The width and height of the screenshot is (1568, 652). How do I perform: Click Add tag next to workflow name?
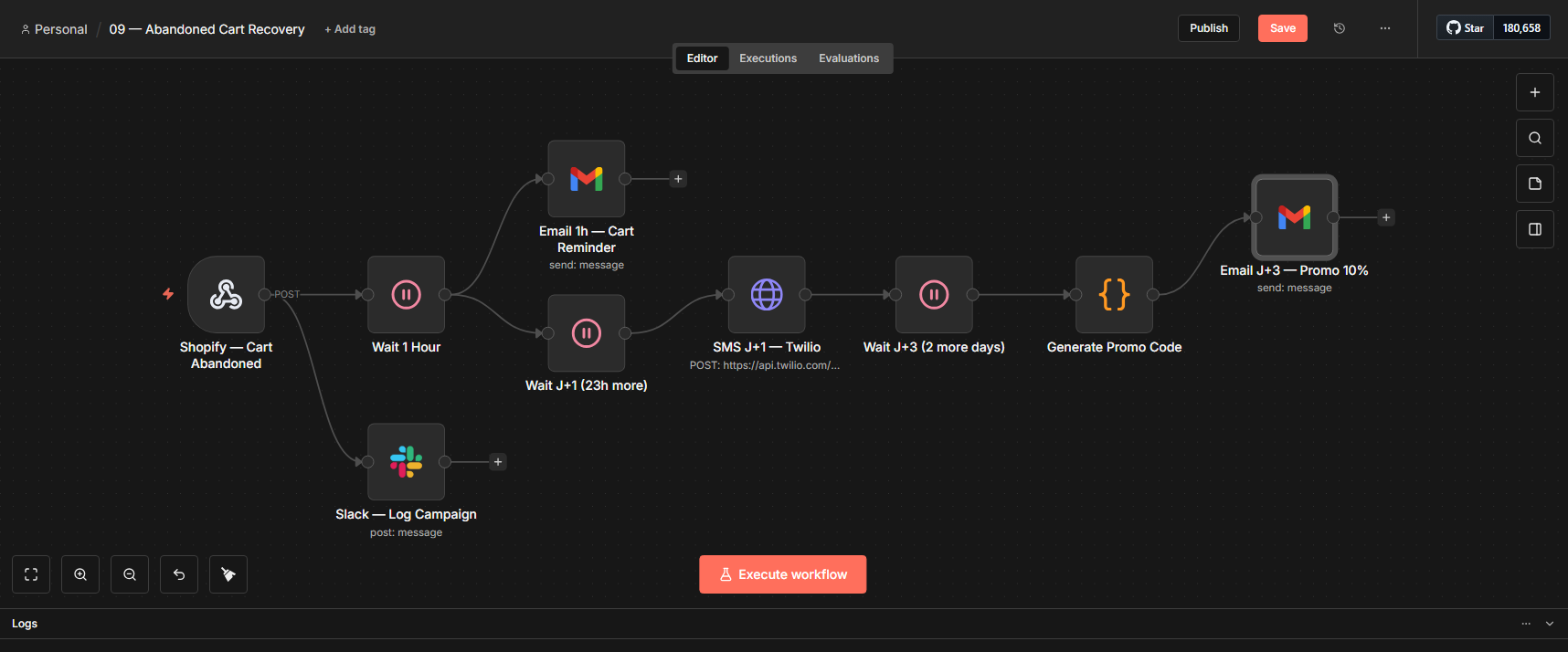(350, 29)
